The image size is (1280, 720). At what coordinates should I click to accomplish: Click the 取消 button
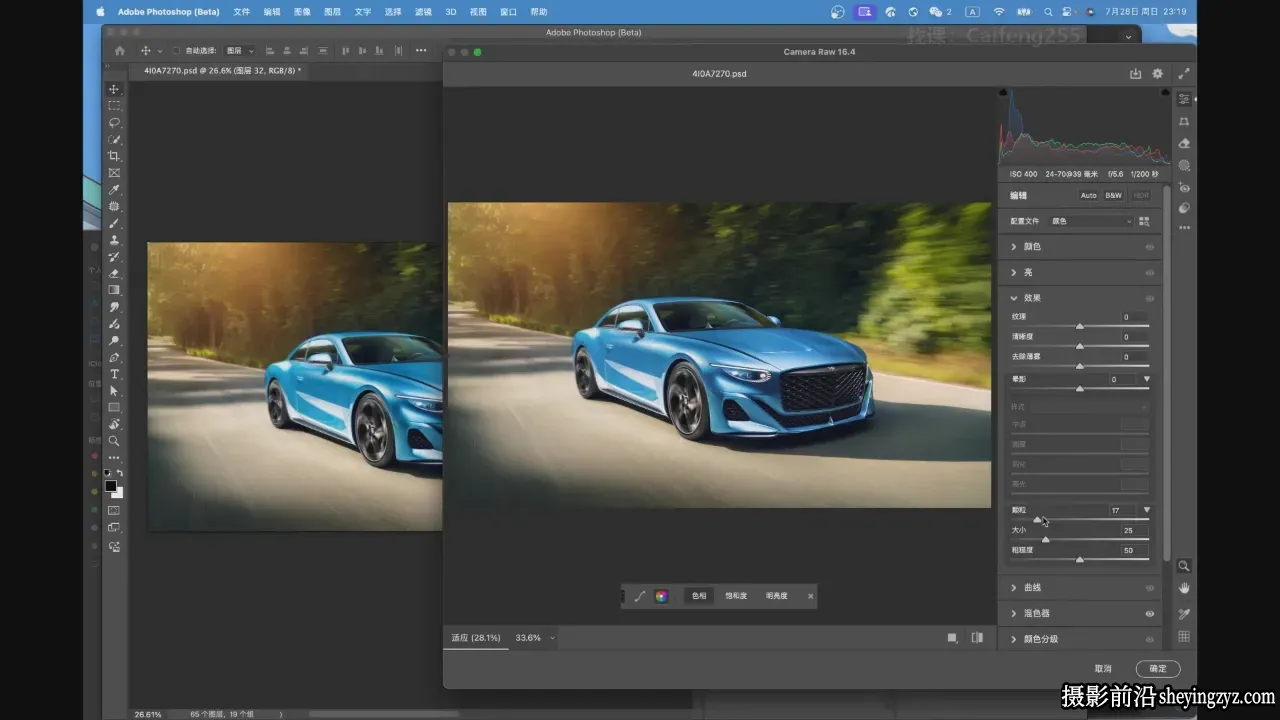pyautogui.click(x=1103, y=669)
